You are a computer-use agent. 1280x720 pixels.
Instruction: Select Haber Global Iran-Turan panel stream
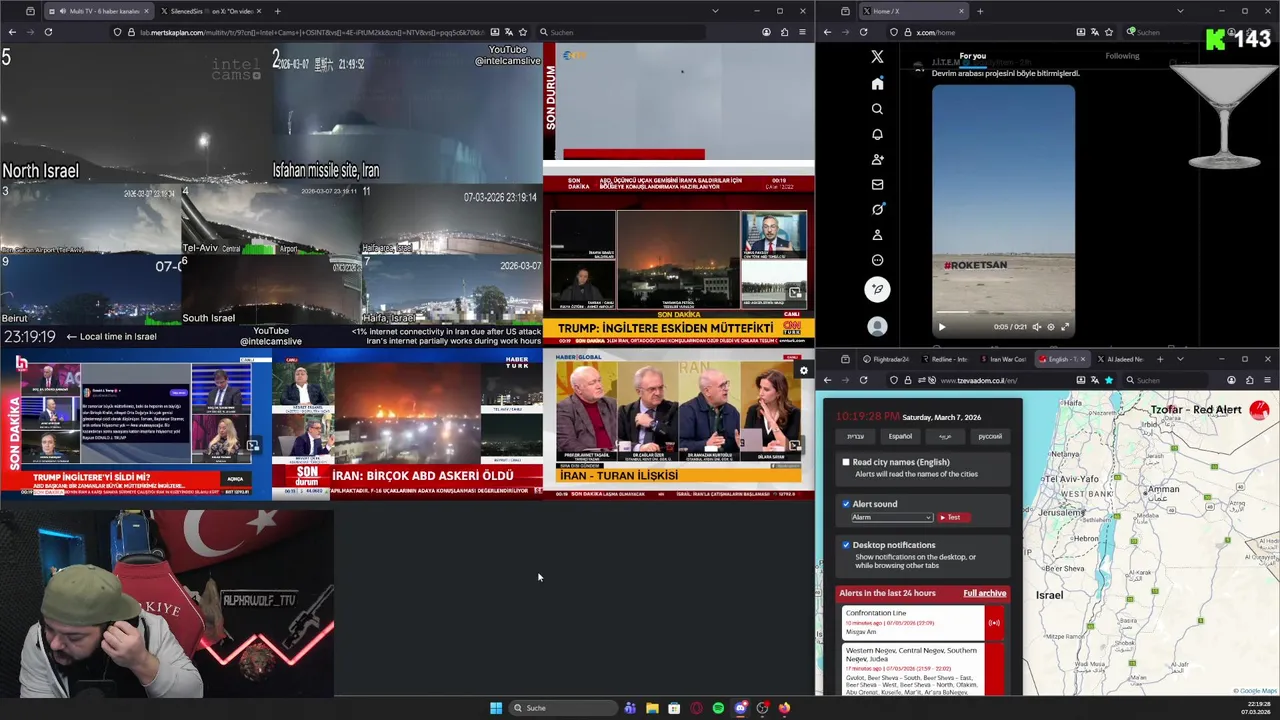(679, 423)
